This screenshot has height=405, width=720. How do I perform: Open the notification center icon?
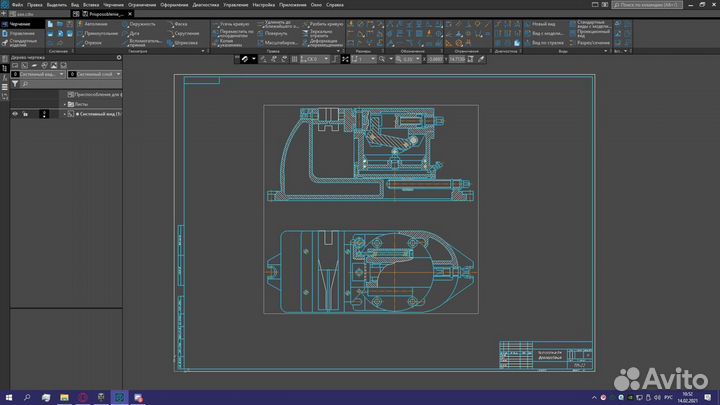[x=708, y=398]
